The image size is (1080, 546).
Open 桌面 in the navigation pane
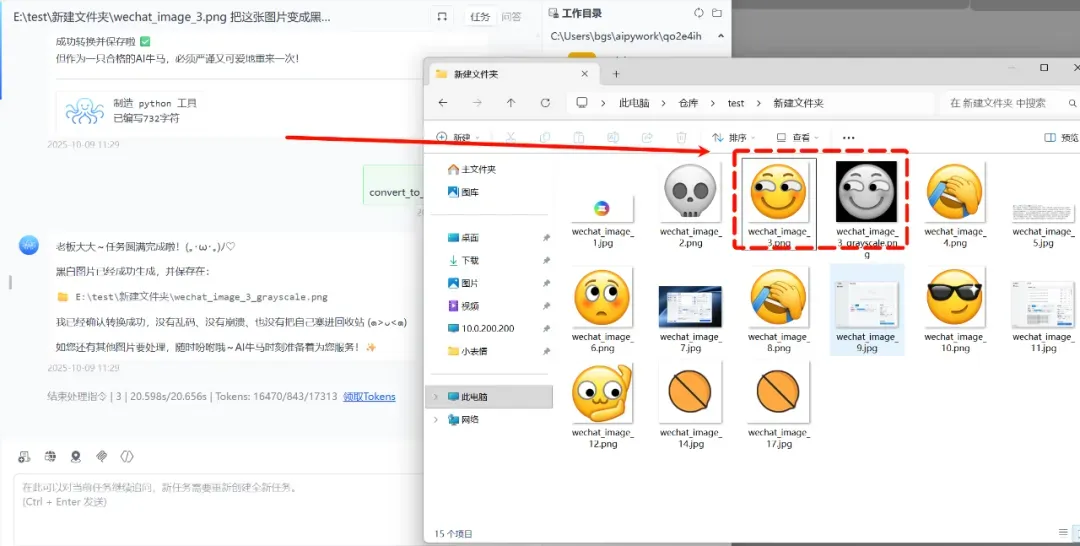pos(464,238)
